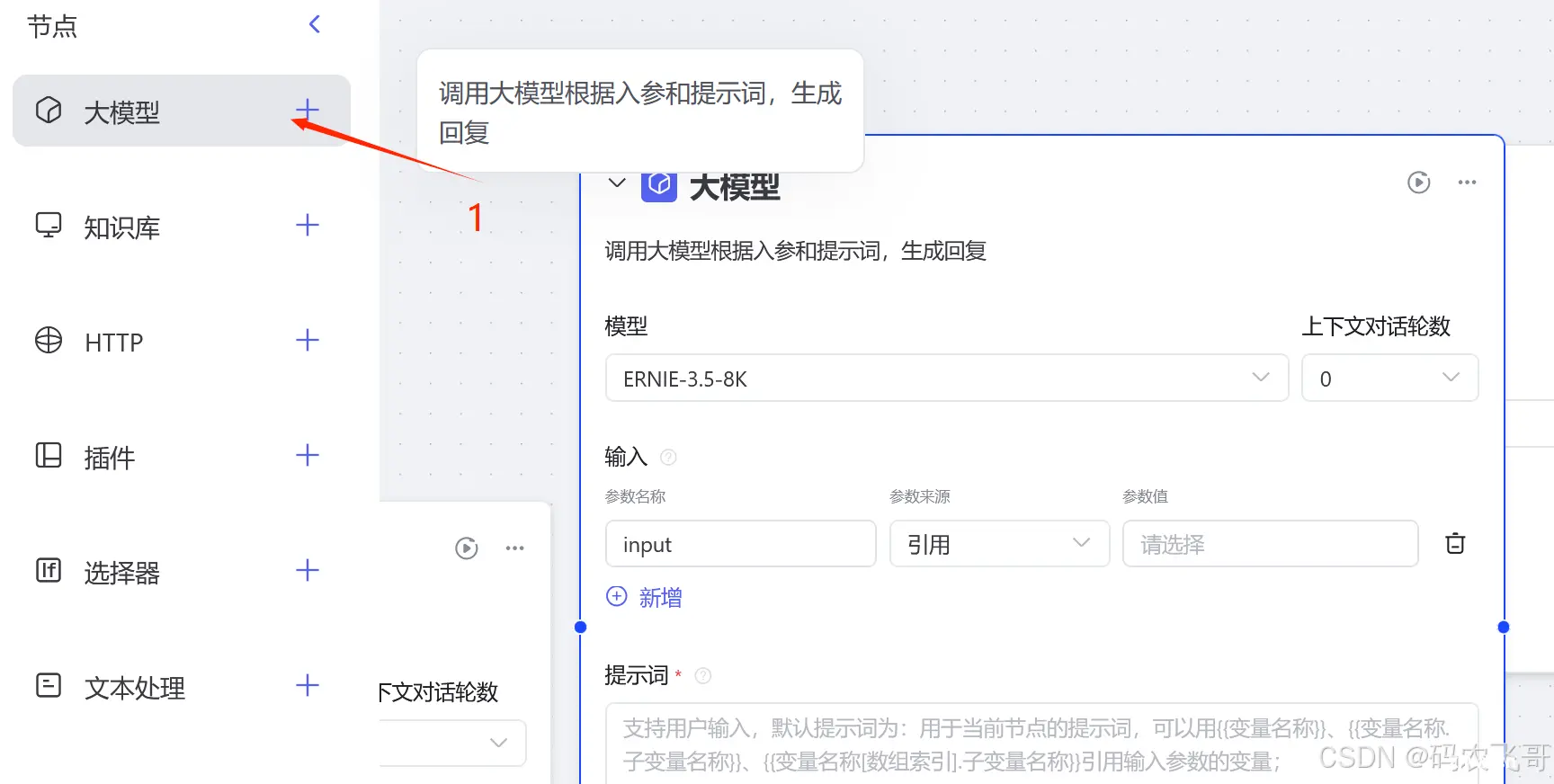Click the input parameter name field
Viewport: 1554px width, 784px height.
741,543
